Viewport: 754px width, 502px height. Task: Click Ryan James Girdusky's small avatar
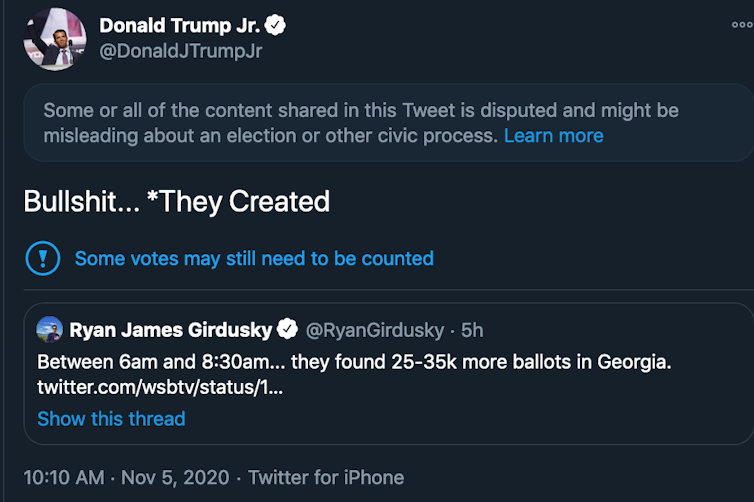(x=50, y=329)
